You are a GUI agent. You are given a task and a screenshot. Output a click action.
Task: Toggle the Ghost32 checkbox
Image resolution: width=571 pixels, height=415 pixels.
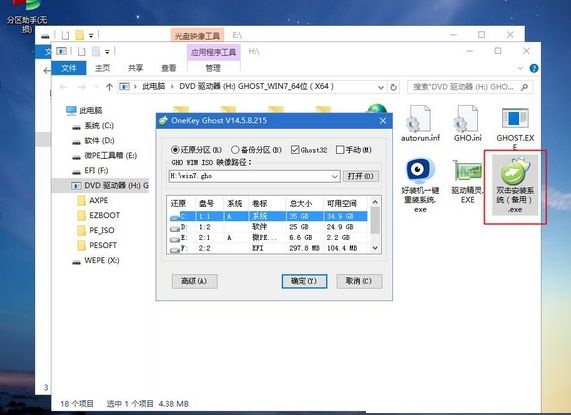pos(309,150)
